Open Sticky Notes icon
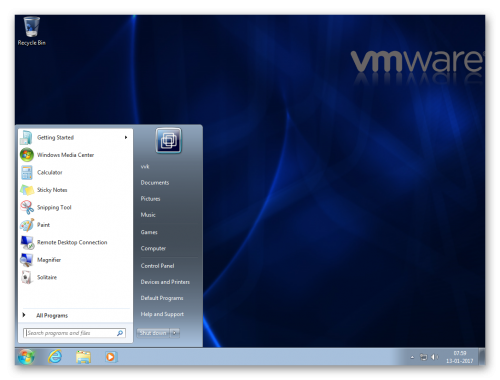Viewport: 500px width, 380px height. tap(27, 190)
